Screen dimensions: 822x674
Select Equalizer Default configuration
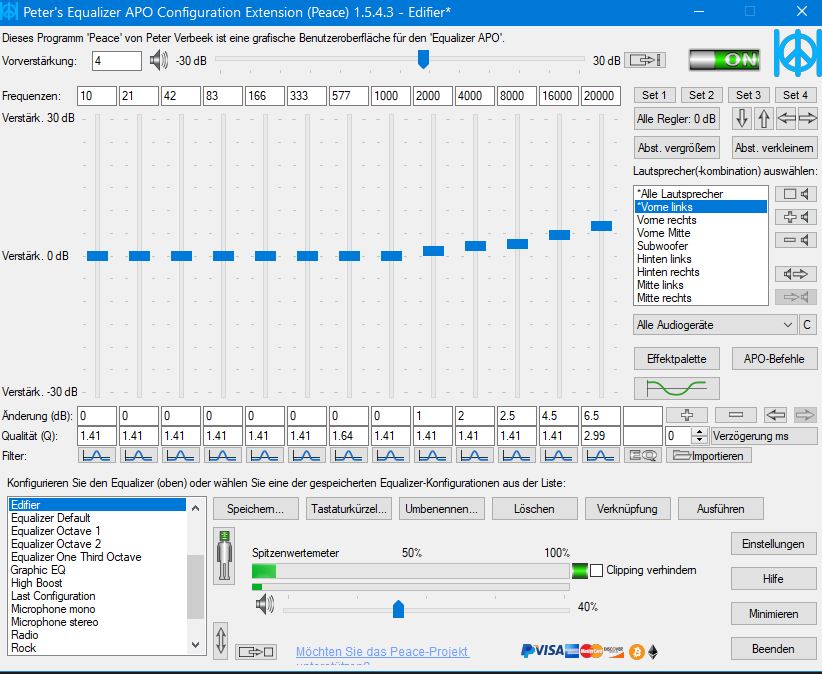click(98, 518)
